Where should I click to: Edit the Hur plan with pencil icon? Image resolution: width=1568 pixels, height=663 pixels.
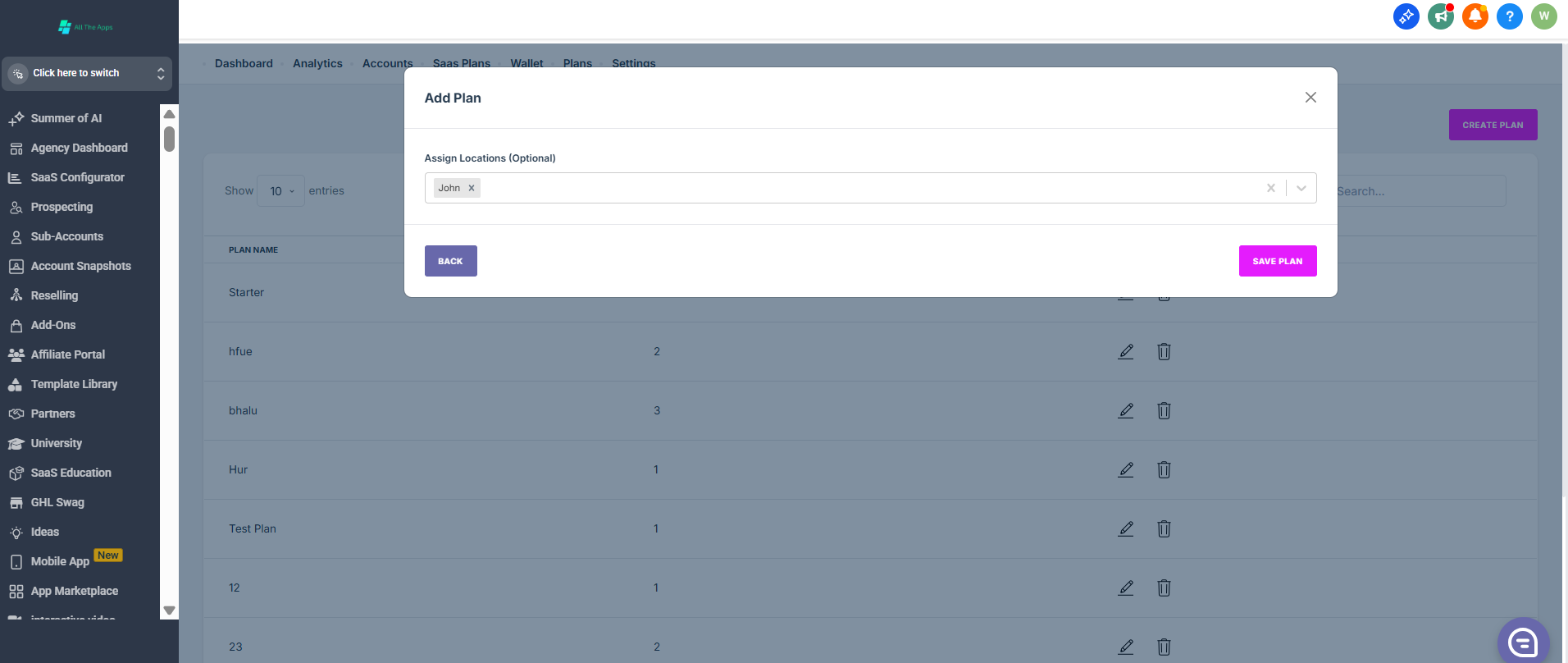1126,469
